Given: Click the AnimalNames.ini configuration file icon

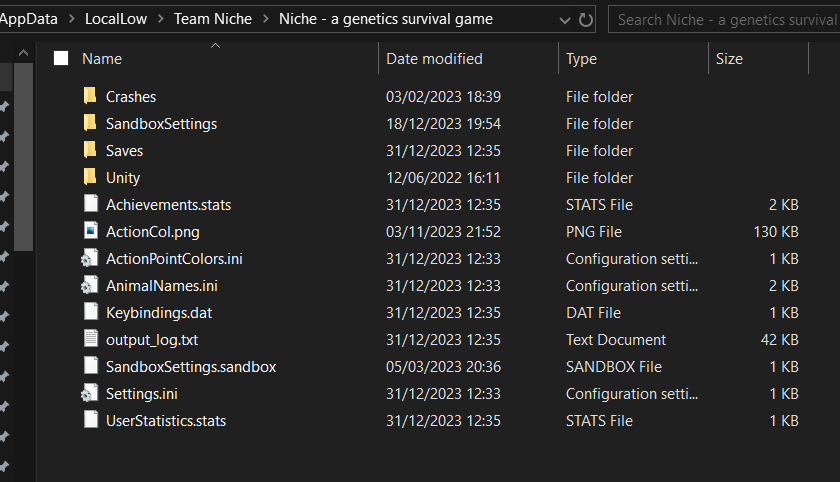Looking at the screenshot, I should pyautogui.click(x=90, y=286).
